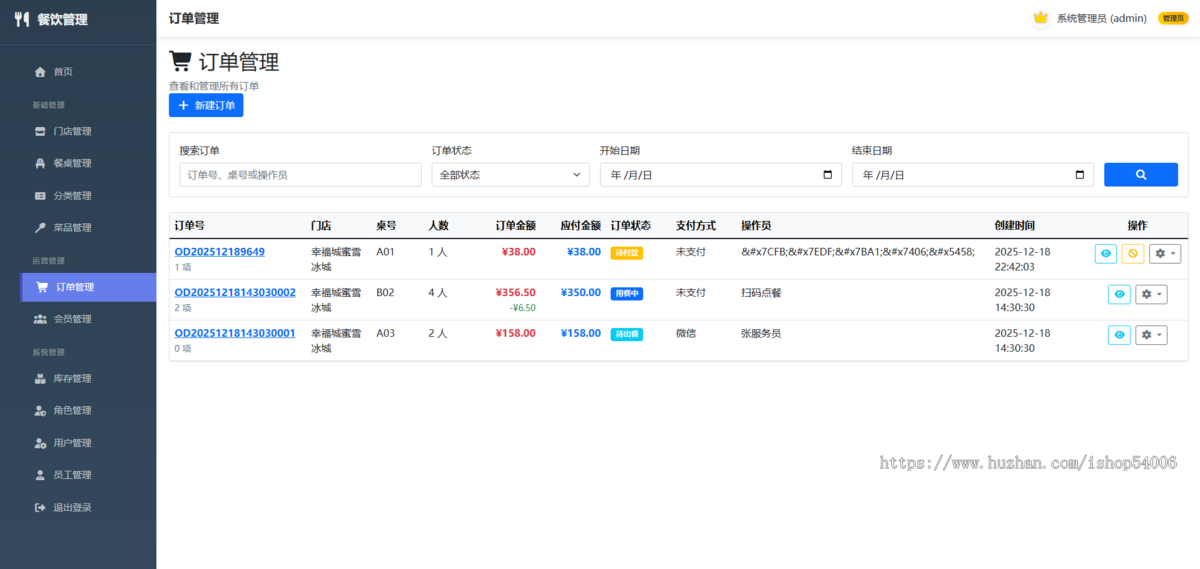View details eye icon for OD202512189649
Viewport: 1200px width, 569px height.
1106,254
